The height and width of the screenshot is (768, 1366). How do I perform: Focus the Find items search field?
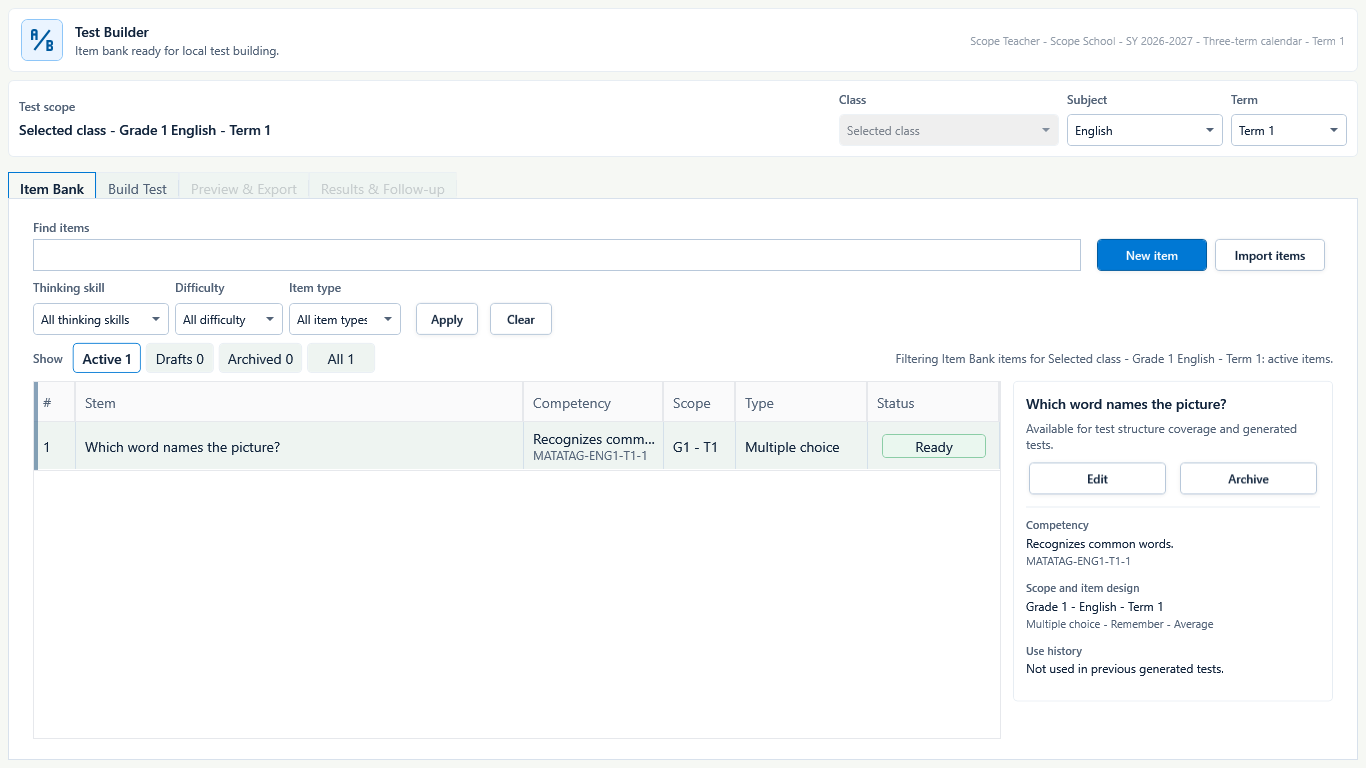[x=557, y=255]
